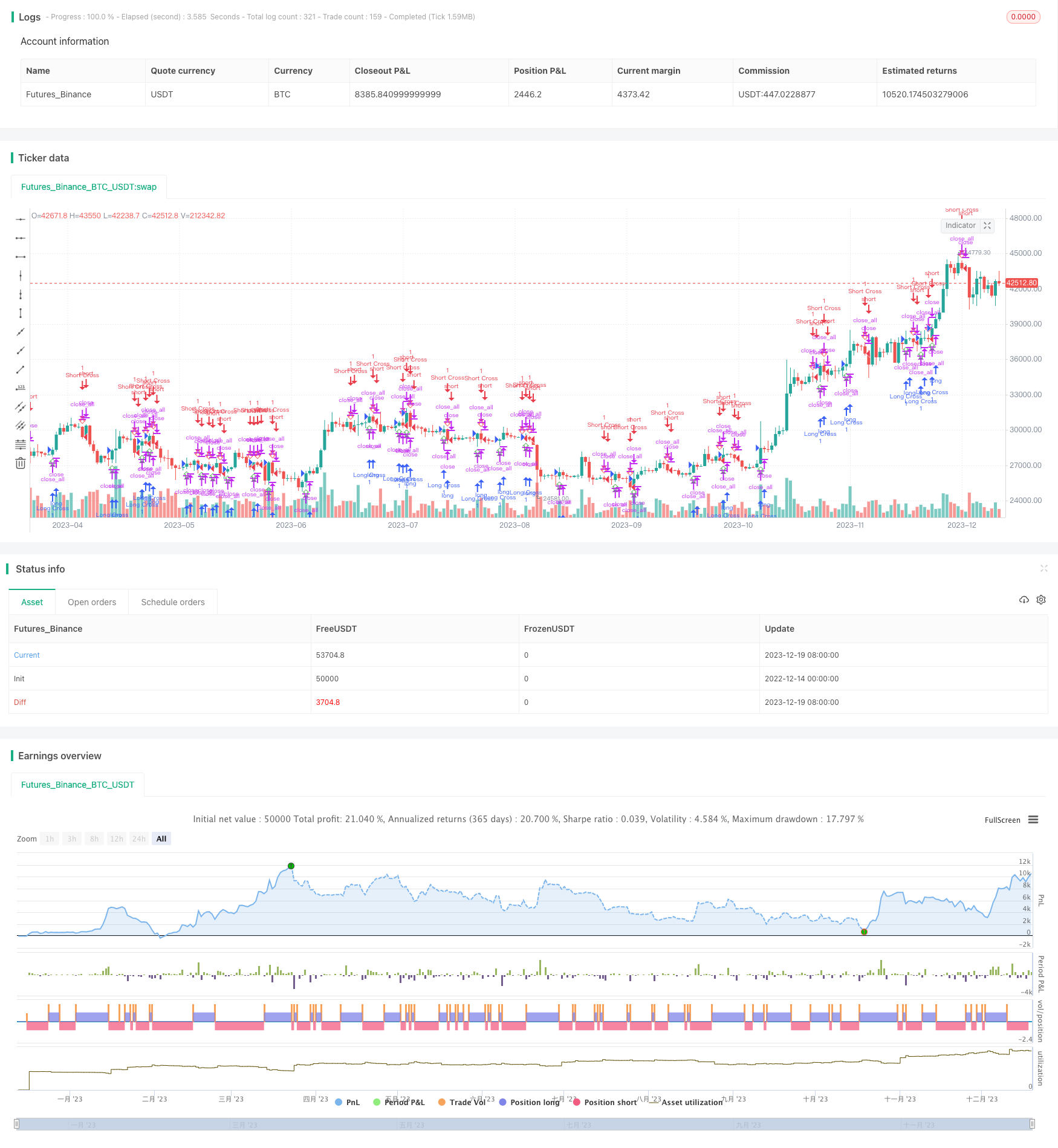Select the horizontal segment drawing tool
Image resolution: width=1058 pixels, height=1148 pixels.
21,257
